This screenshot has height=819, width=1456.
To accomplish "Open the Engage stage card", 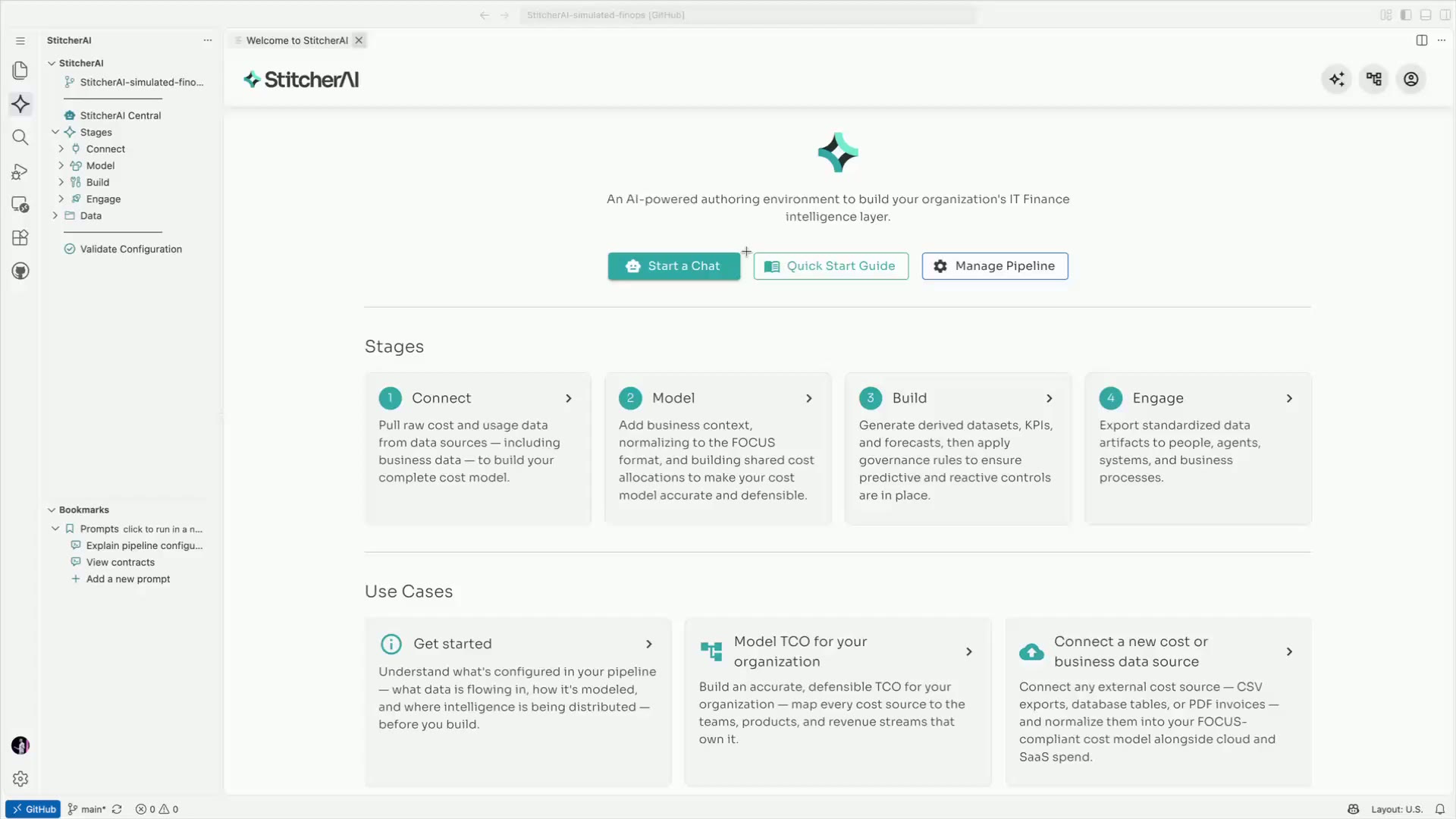I will tap(1198, 448).
